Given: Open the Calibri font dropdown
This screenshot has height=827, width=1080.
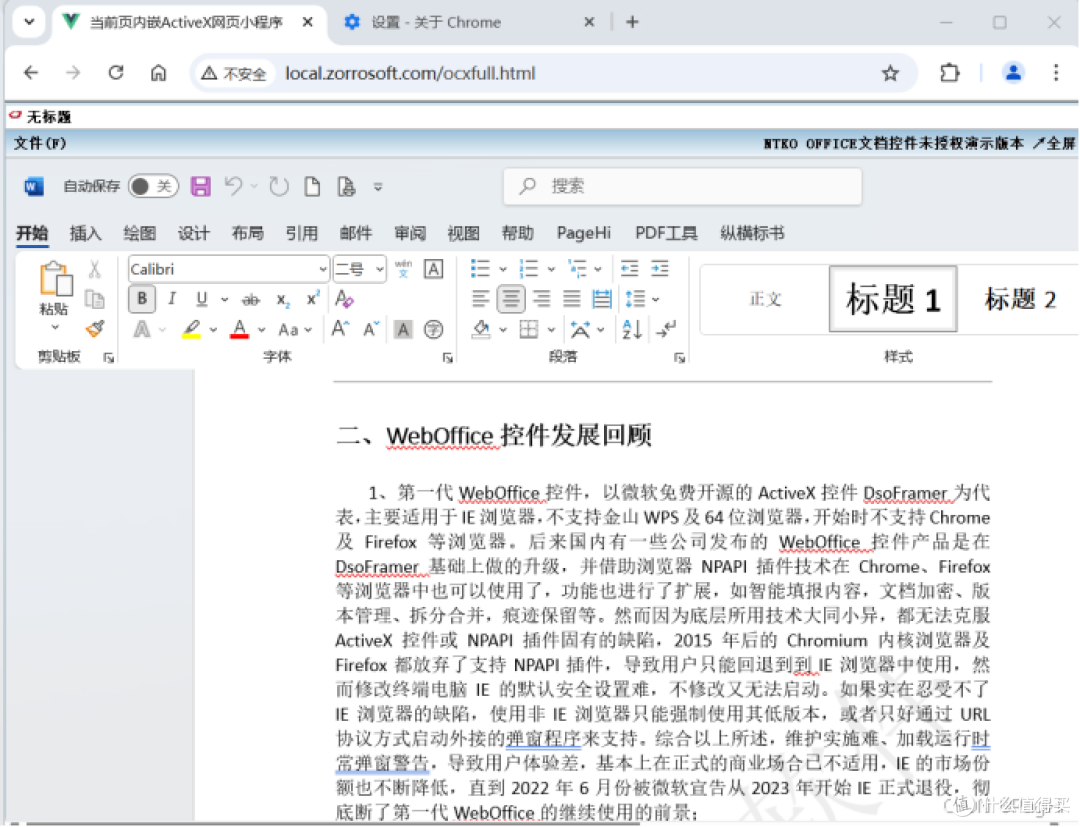Looking at the screenshot, I should click(324, 270).
